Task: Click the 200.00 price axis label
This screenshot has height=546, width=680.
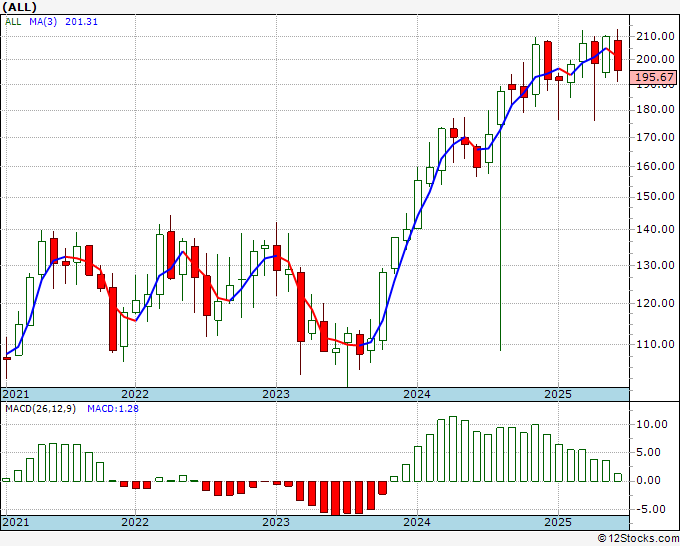Action: pos(655,59)
